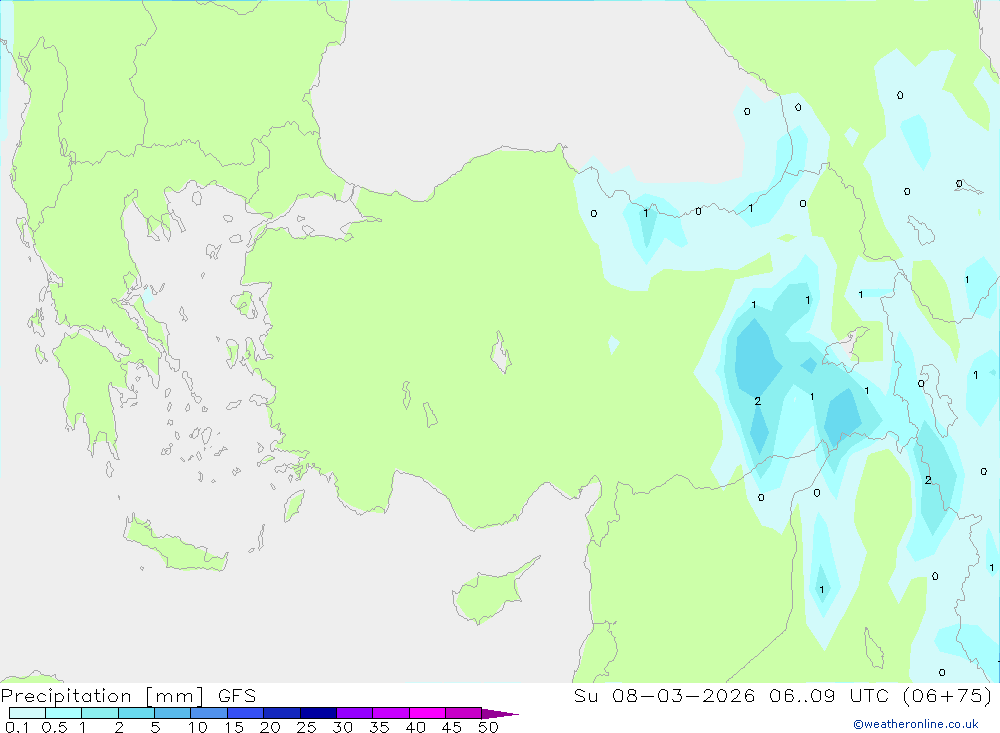Click the '06..09 UTC' time range text
1000x733 pixels.
click(x=831, y=695)
